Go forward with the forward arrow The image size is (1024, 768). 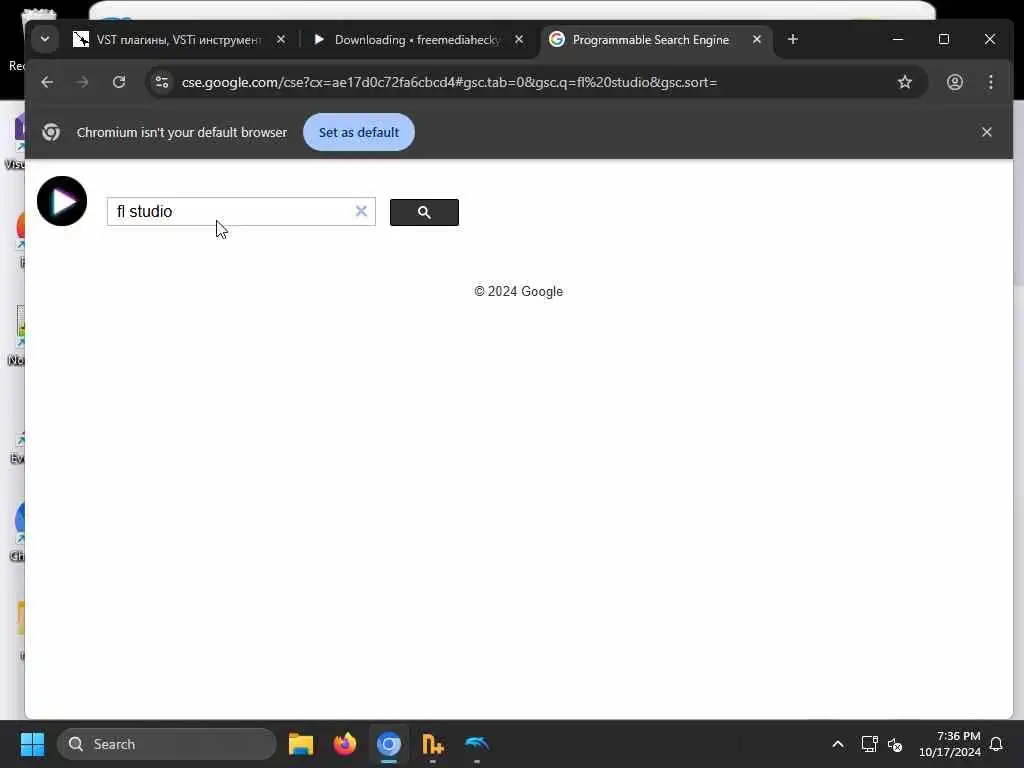tap(82, 82)
